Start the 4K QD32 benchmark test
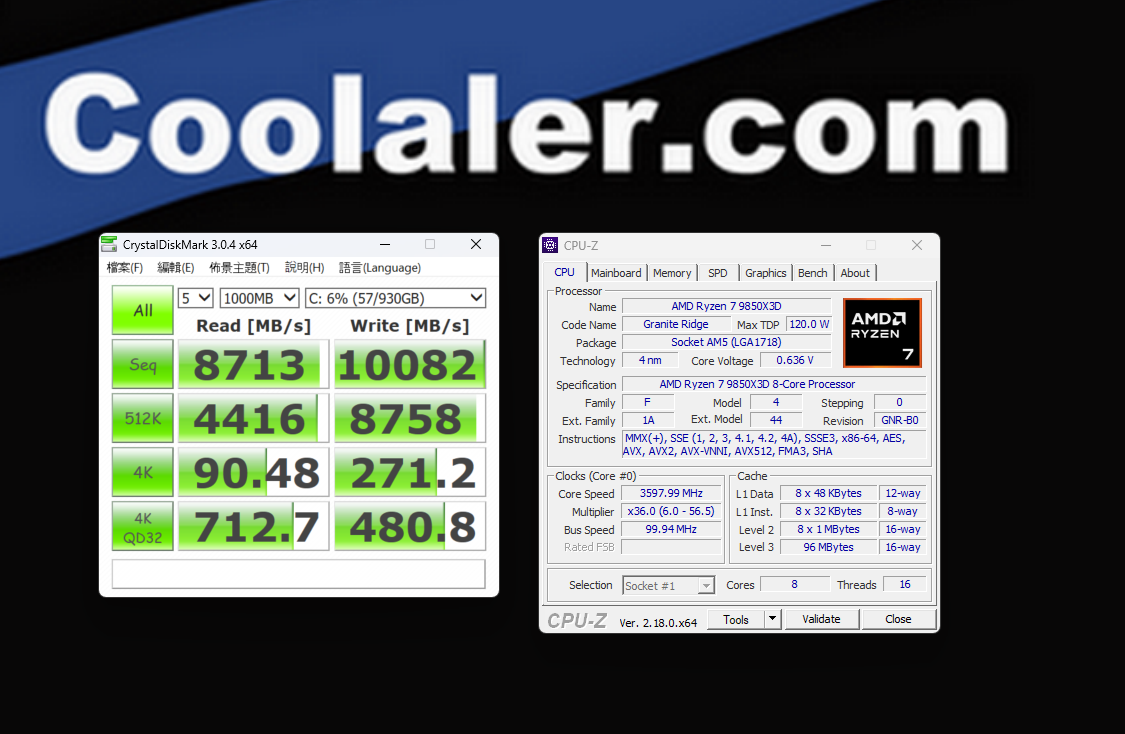Screen dimensions: 1125x734 coord(143,527)
